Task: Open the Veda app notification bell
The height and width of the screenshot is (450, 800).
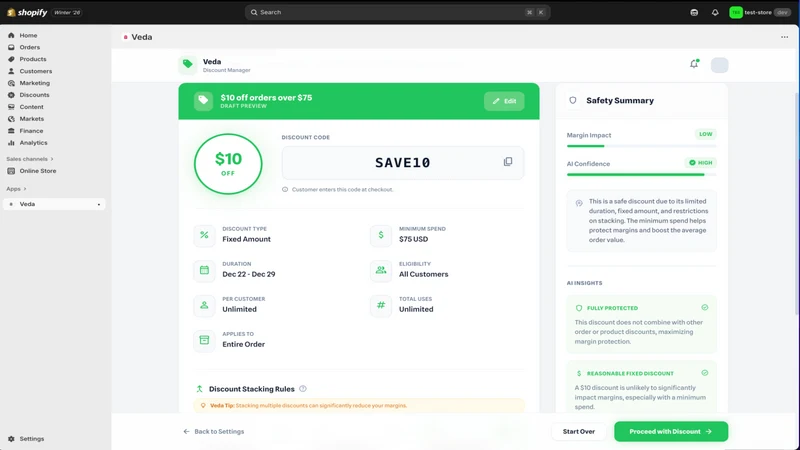Action: click(694, 64)
